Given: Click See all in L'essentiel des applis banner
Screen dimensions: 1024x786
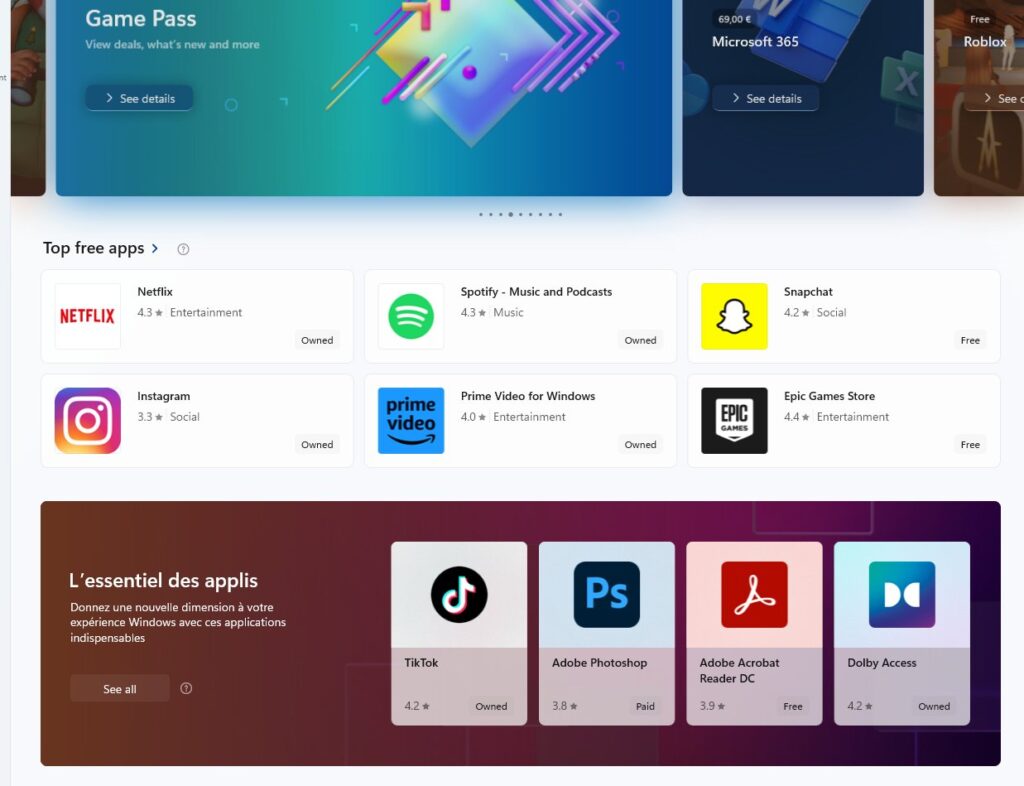Looking at the screenshot, I should 119,687.
